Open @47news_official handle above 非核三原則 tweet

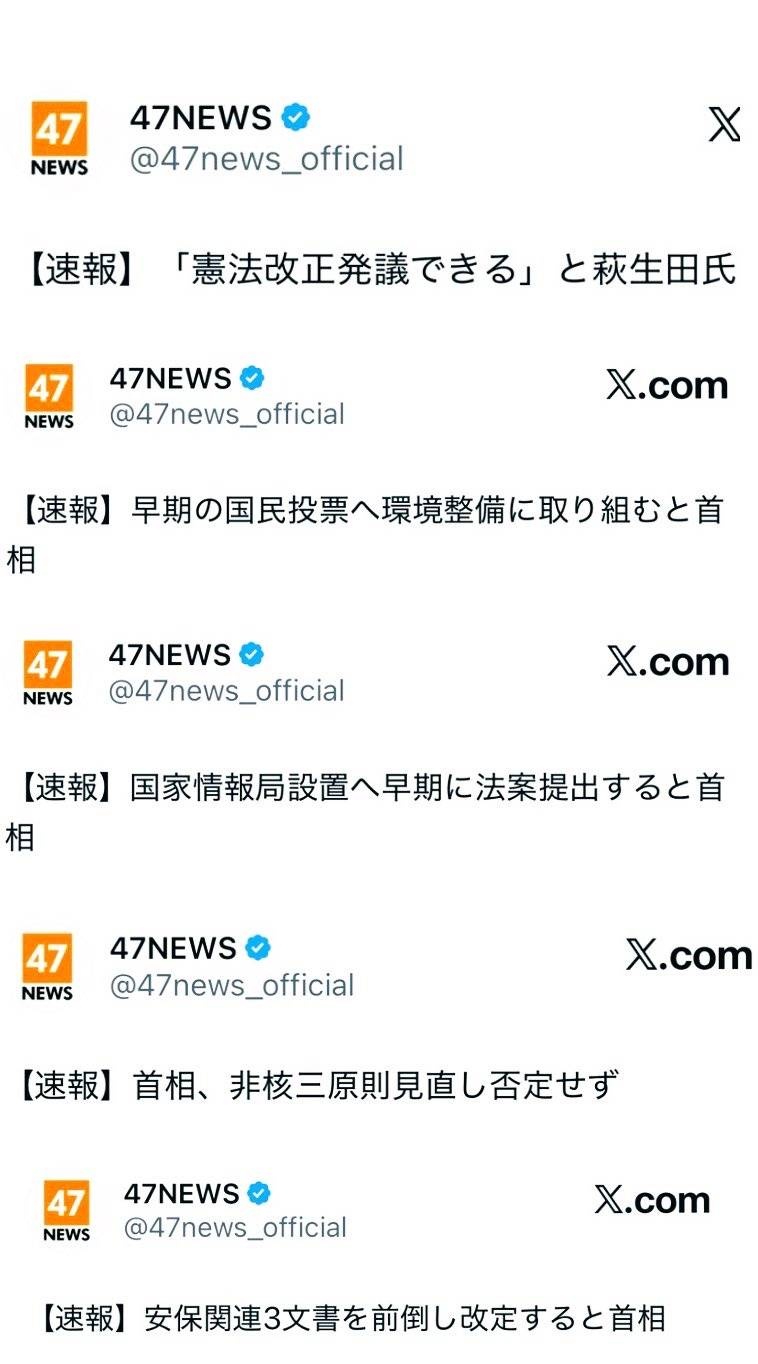pos(232,985)
